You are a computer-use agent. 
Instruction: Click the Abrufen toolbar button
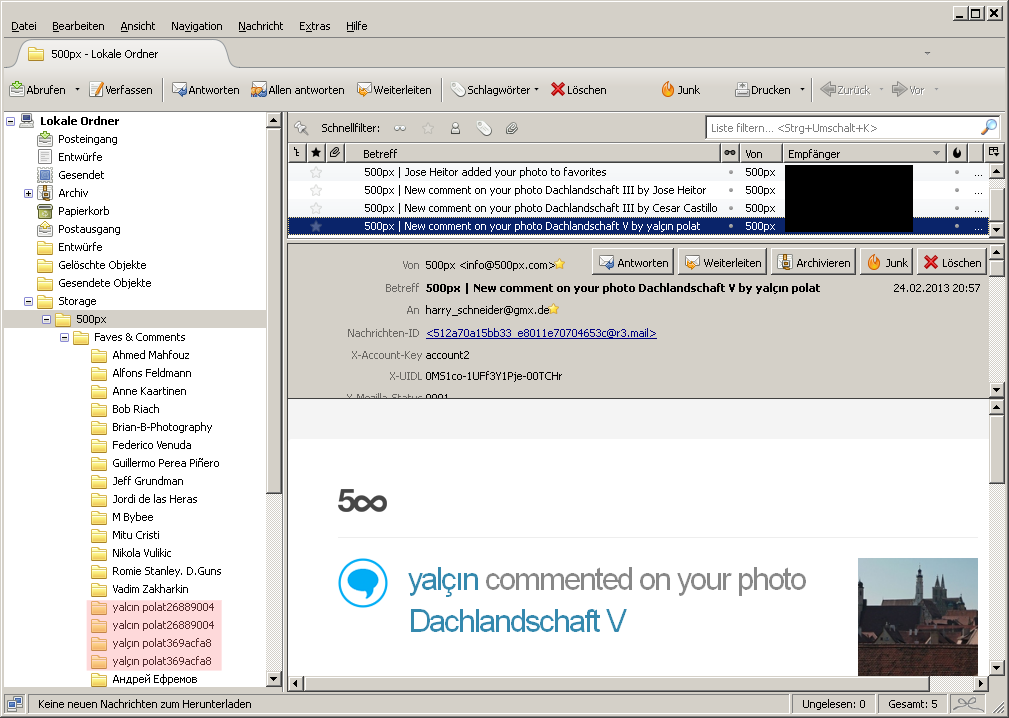pos(38,90)
